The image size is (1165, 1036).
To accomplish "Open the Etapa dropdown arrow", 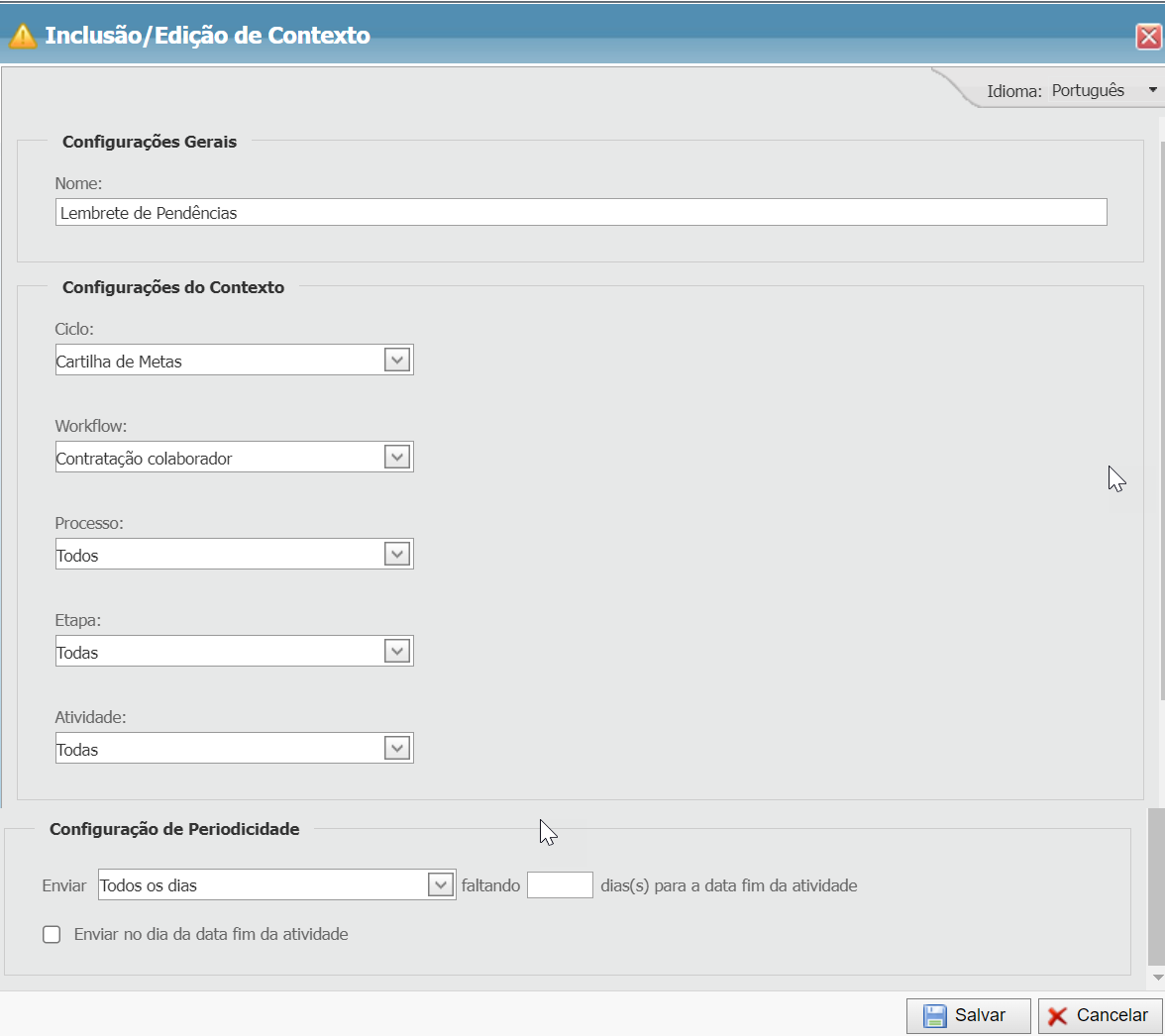I will [x=397, y=652].
